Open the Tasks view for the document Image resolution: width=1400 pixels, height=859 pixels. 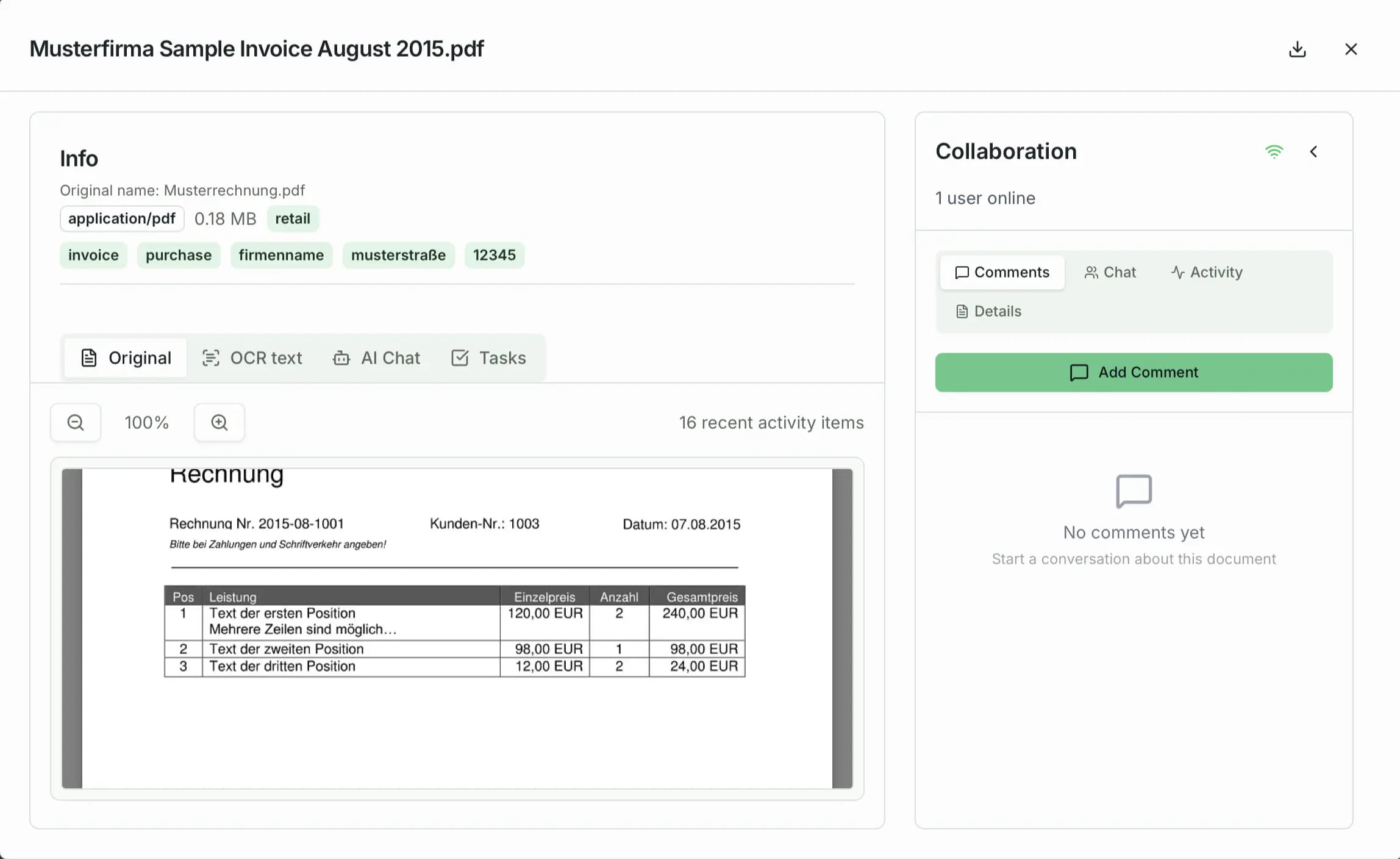tap(490, 358)
